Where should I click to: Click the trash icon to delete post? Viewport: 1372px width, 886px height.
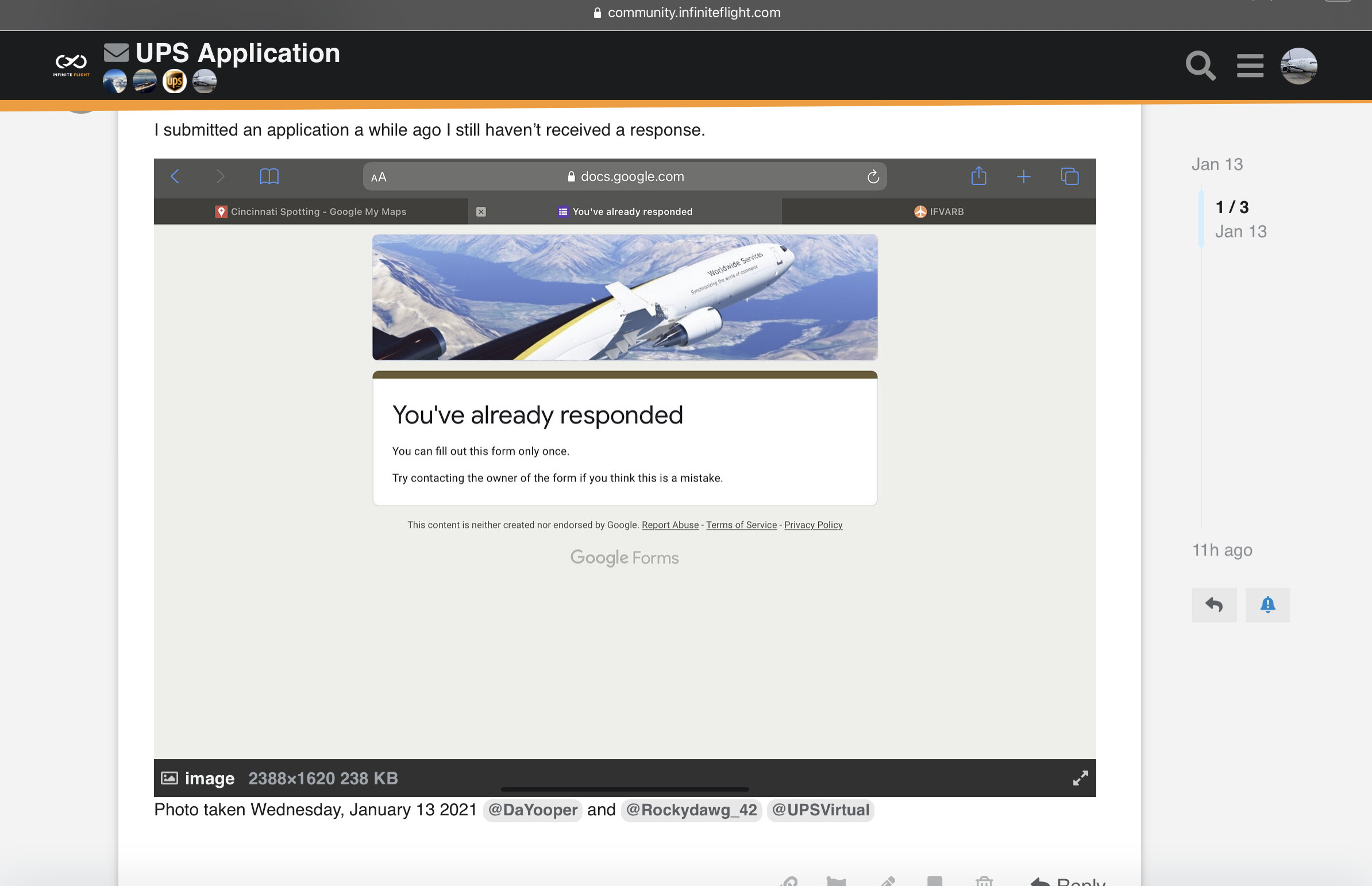click(x=984, y=881)
